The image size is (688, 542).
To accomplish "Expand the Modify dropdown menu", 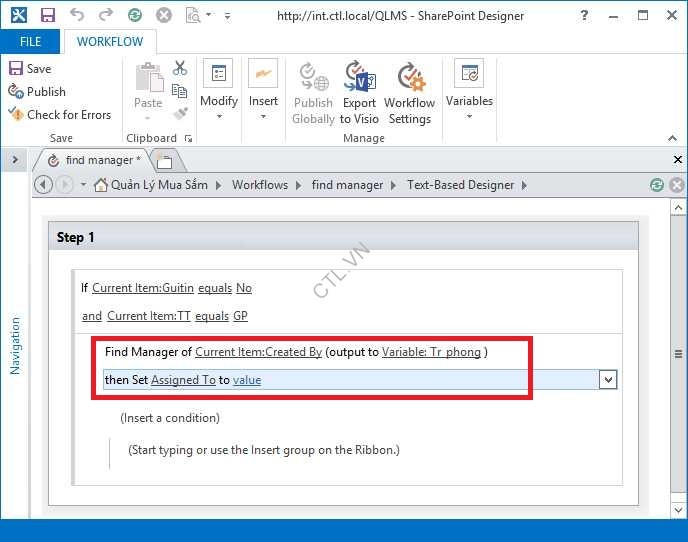I will click(x=218, y=92).
